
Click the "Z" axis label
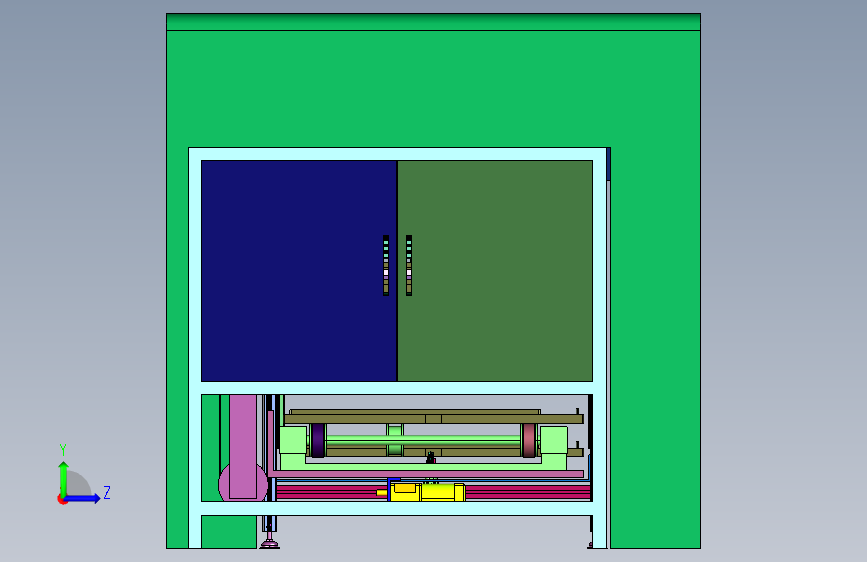(x=107, y=492)
